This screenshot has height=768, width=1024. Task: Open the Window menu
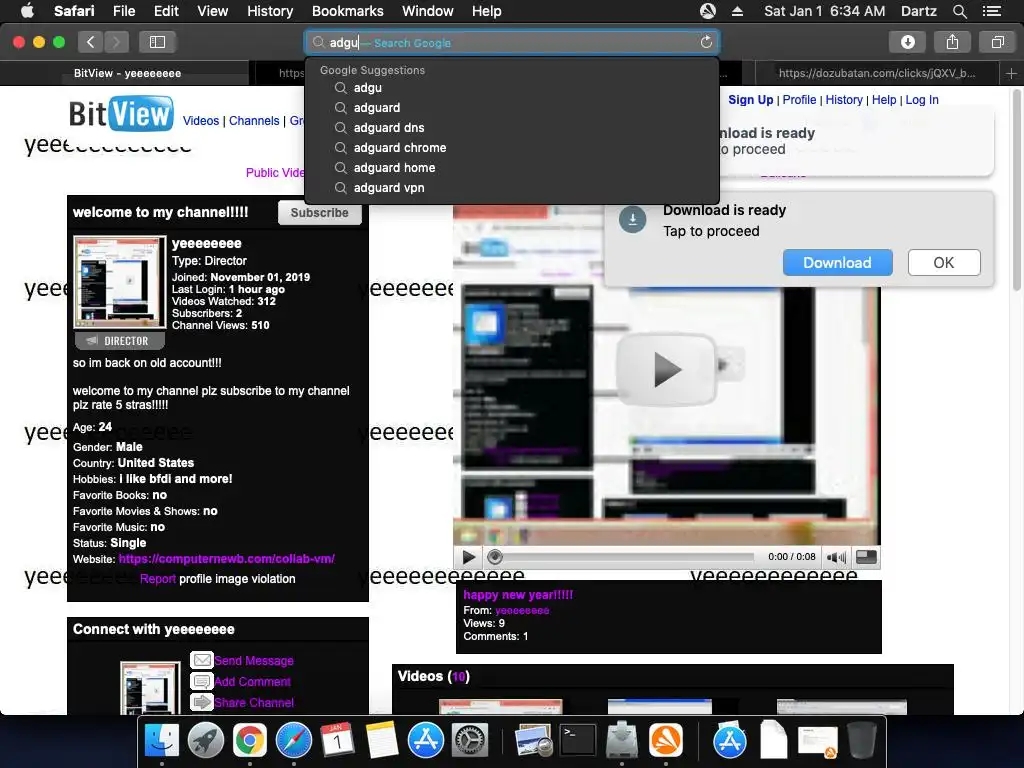(427, 11)
